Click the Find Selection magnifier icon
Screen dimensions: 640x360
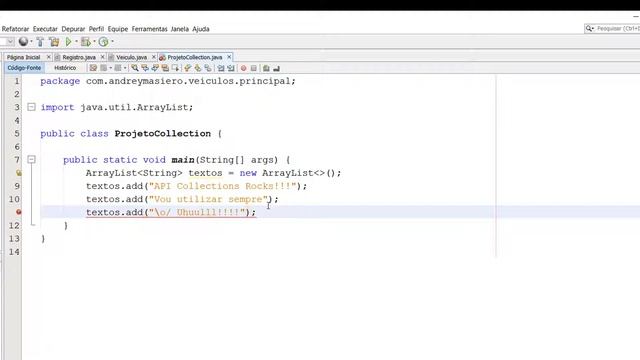(135, 68)
